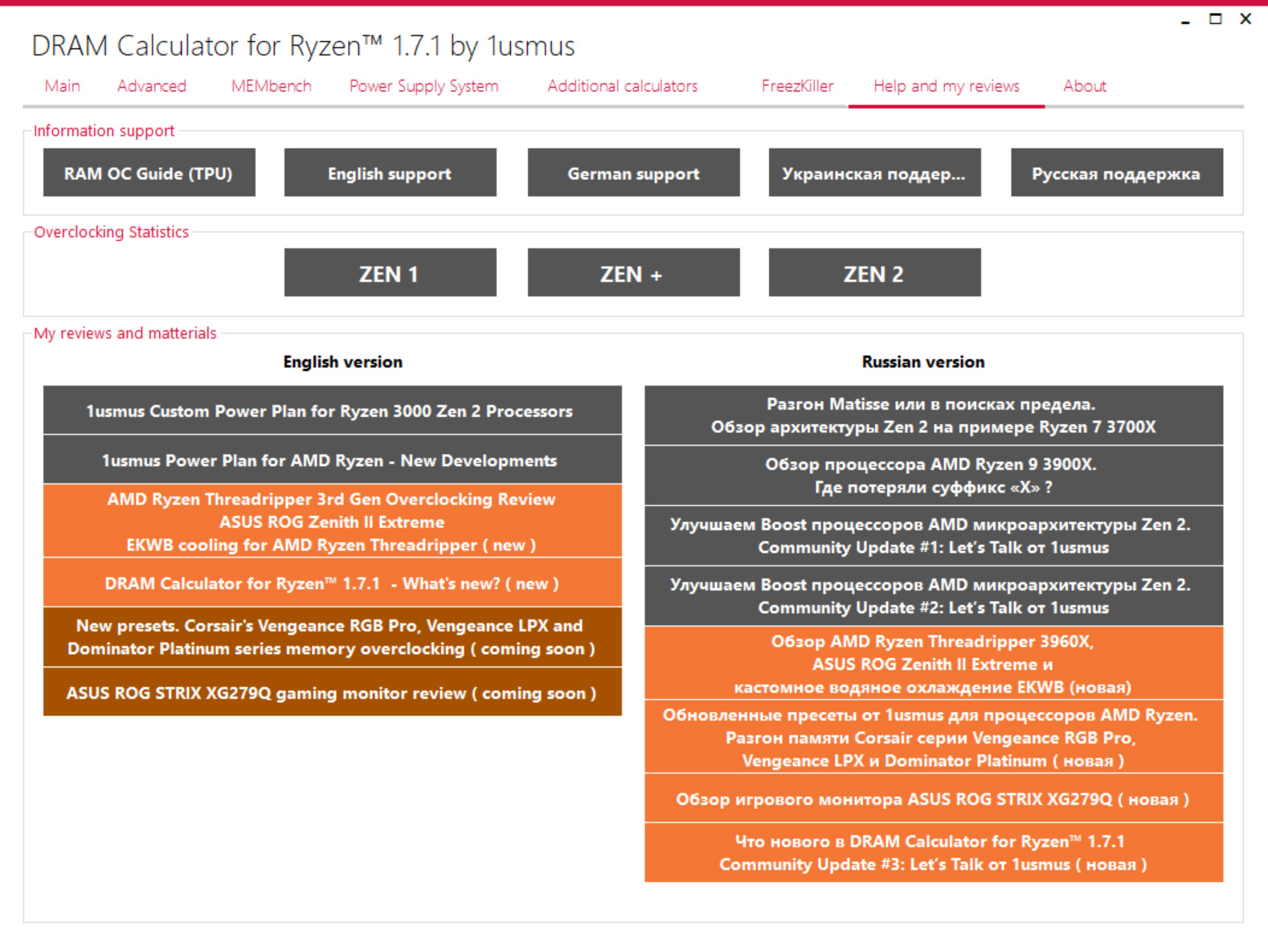
Task: Open the RAM OC Guide (TPU) button
Action: point(149,173)
